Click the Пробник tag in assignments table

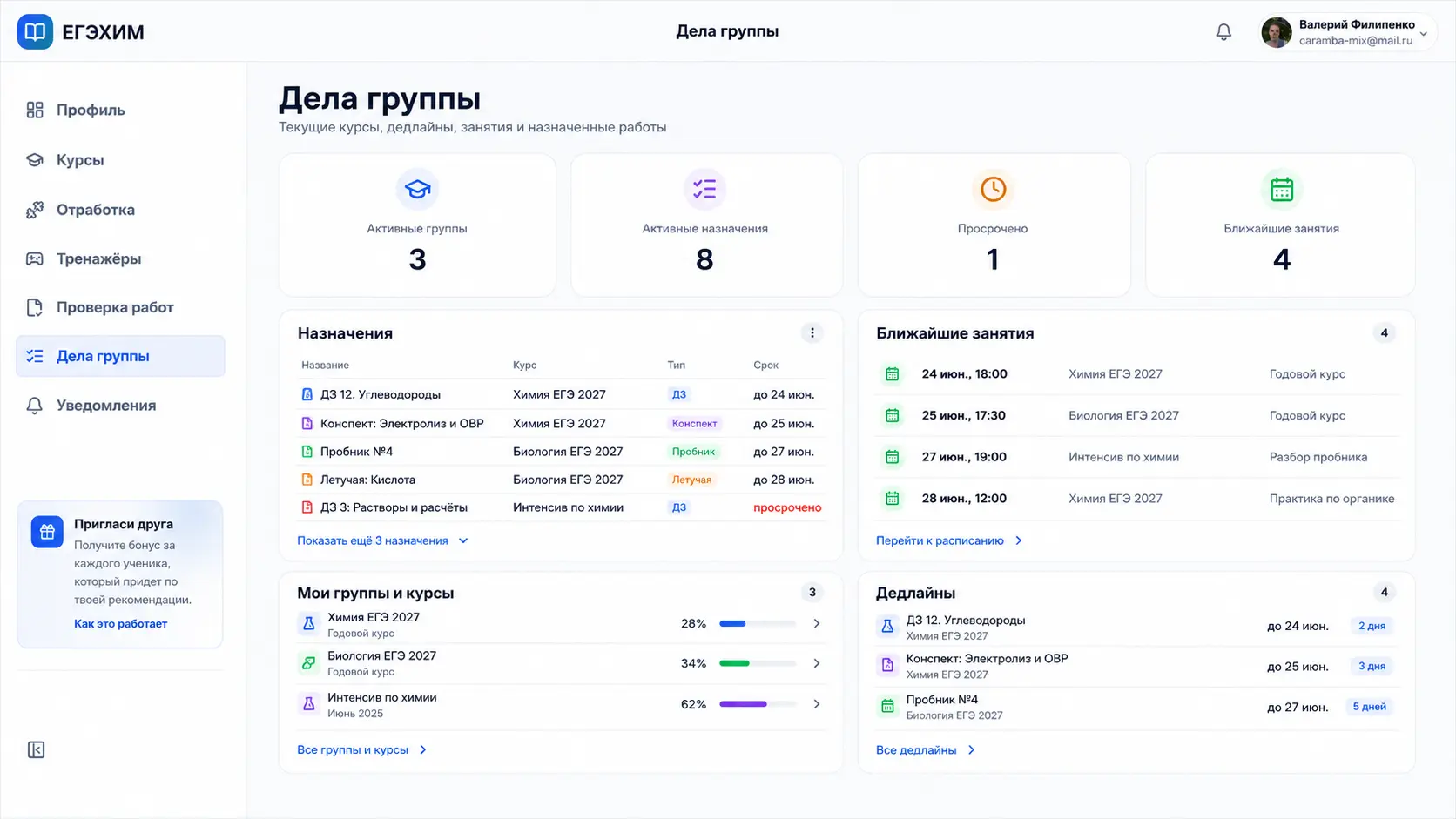coord(694,452)
